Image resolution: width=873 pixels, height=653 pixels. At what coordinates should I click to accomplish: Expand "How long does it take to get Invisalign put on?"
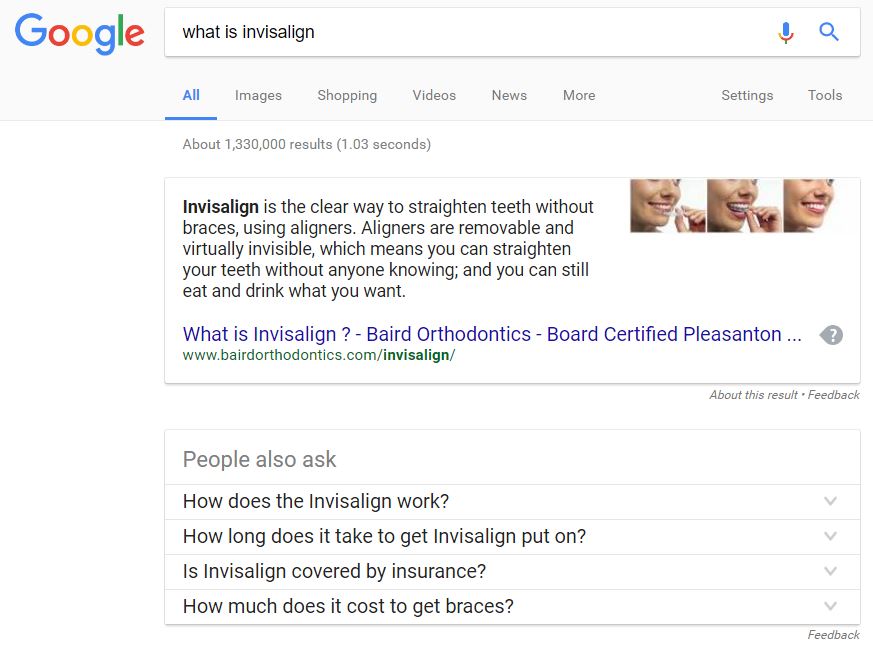tap(512, 537)
